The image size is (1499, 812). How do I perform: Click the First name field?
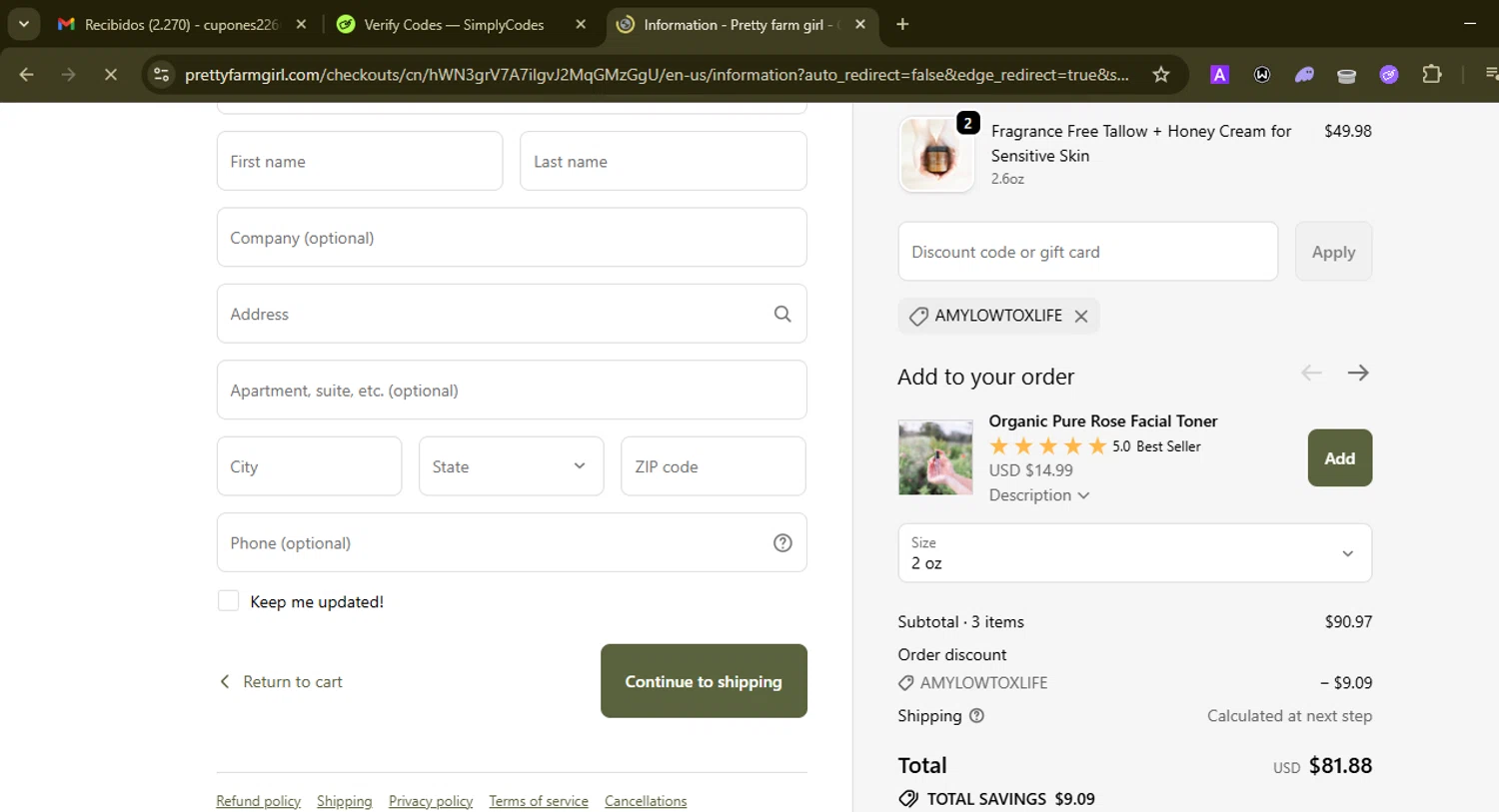[360, 161]
